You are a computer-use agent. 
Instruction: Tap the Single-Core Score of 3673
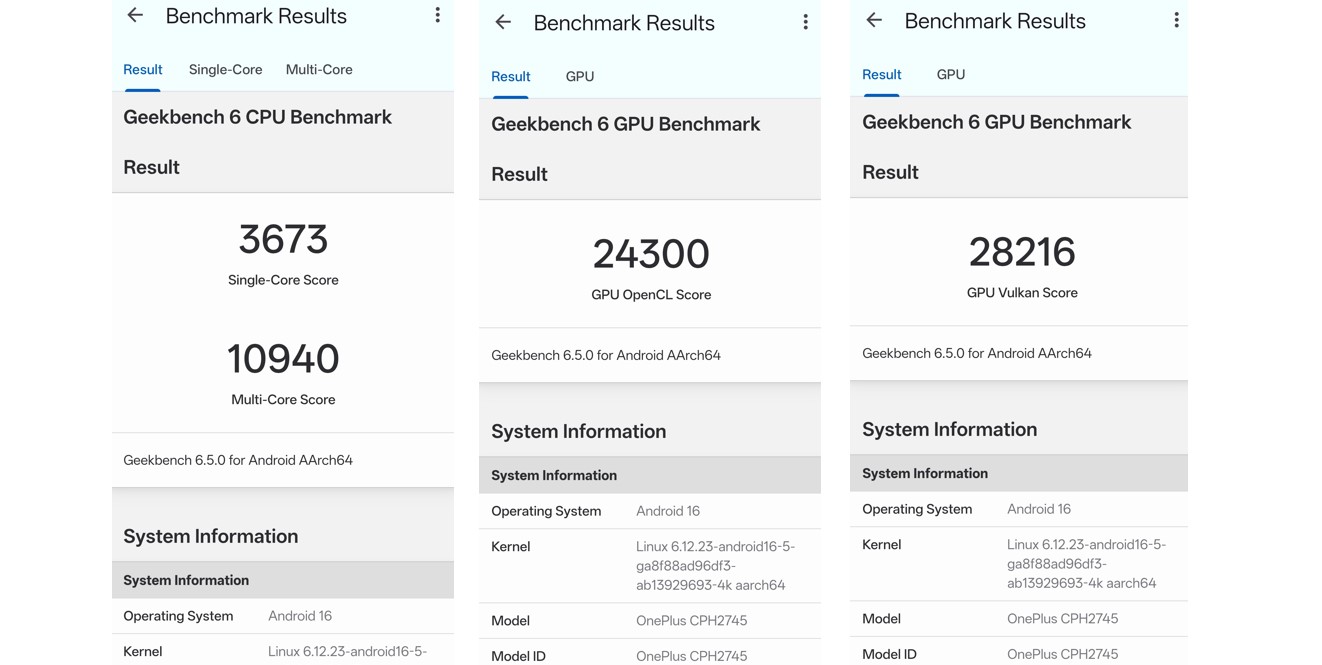(283, 240)
